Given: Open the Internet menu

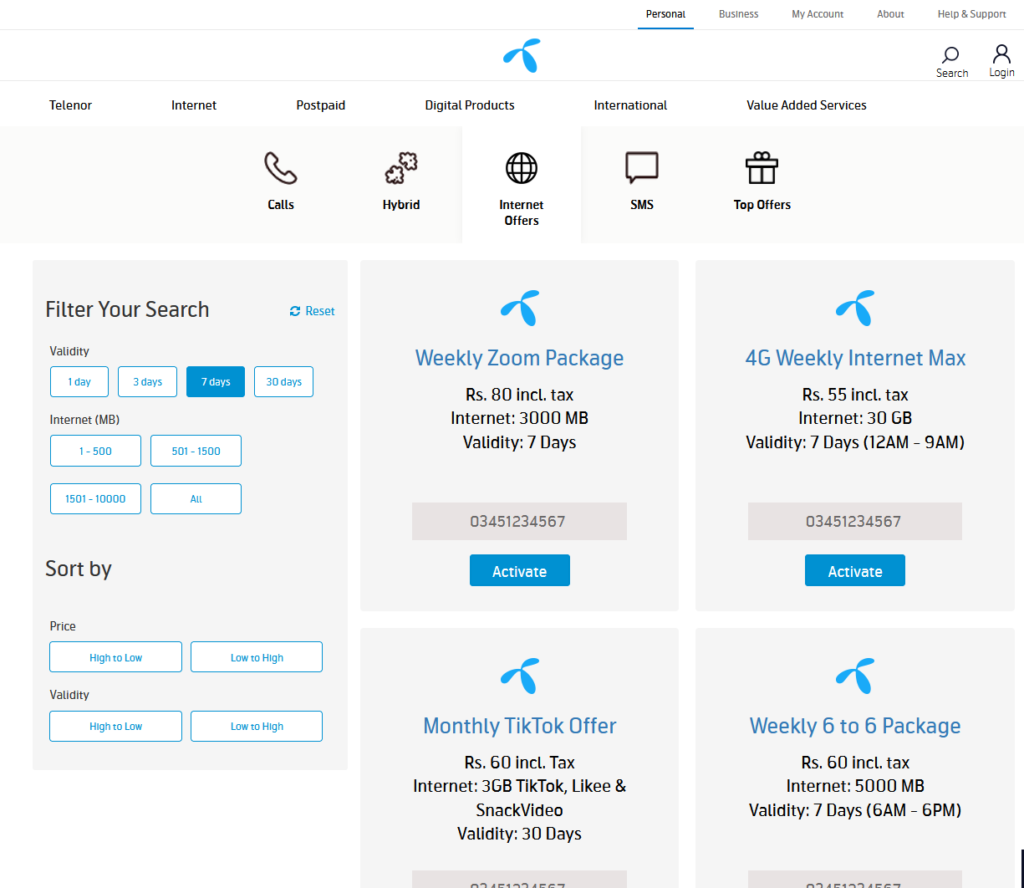Looking at the screenshot, I should (x=194, y=105).
